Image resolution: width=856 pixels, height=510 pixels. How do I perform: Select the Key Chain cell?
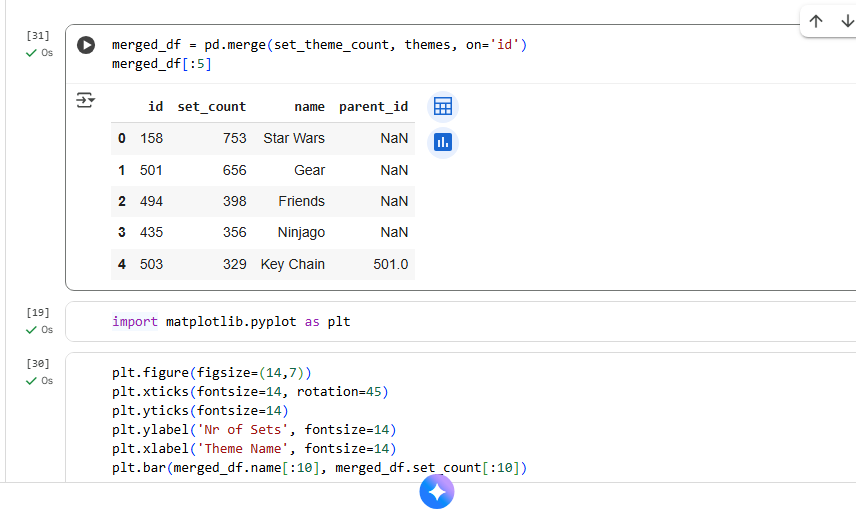(x=293, y=264)
